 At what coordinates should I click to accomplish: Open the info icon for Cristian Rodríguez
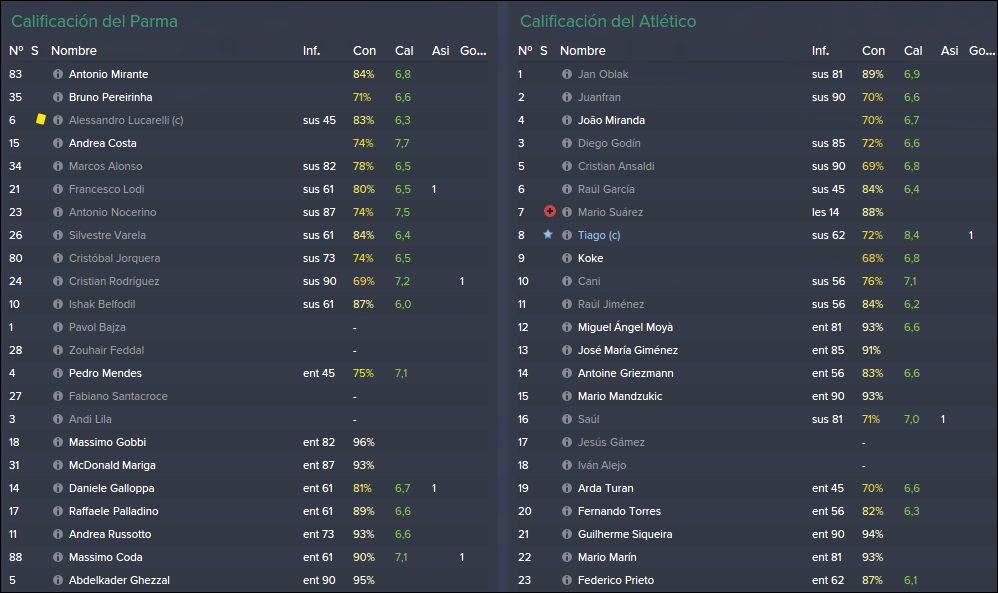pos(58,281)
